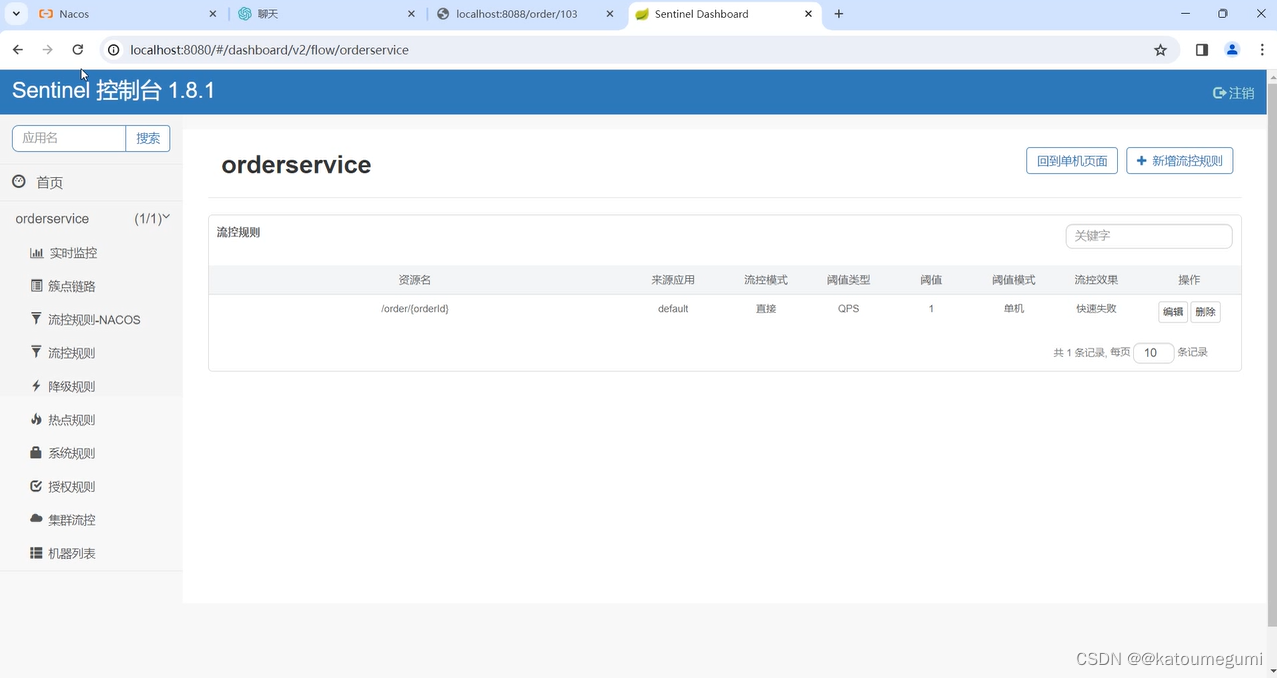Screen dimensions: 1277x678
Task: Click the 集群流控 cloud icon
Action: tap(37, 519)
